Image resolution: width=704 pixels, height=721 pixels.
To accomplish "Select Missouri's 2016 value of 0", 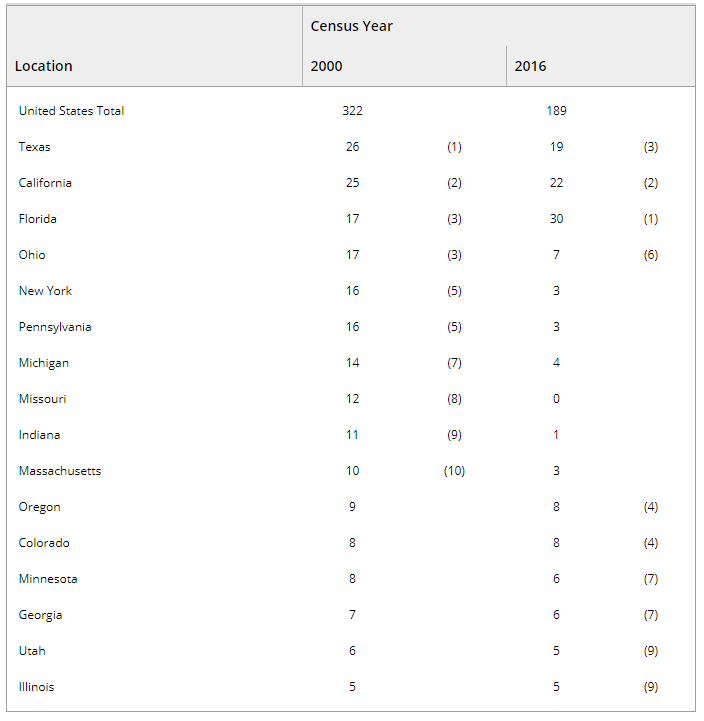I will [556, 399].
